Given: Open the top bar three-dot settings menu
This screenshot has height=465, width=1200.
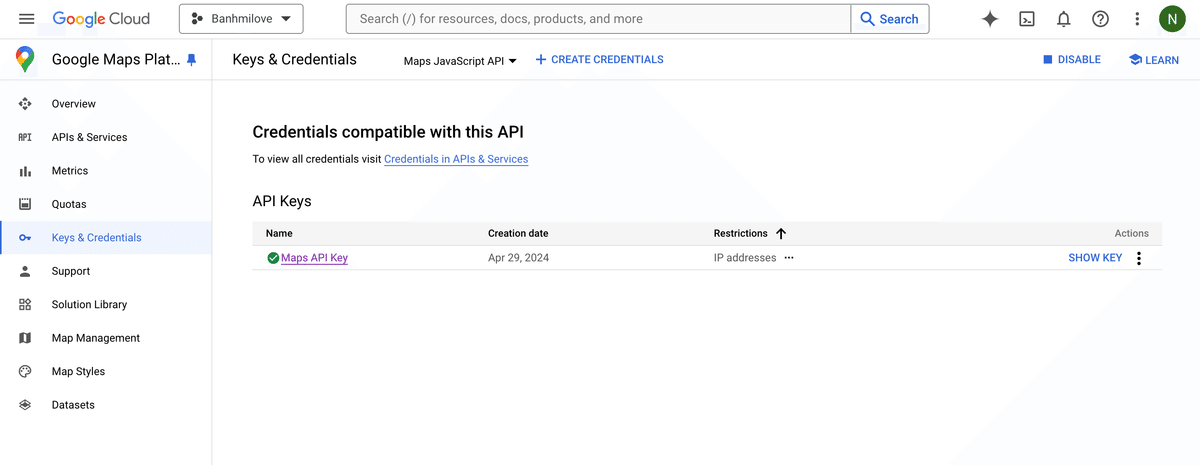Looking at the screenshot, I should (x=1137, y=19).
